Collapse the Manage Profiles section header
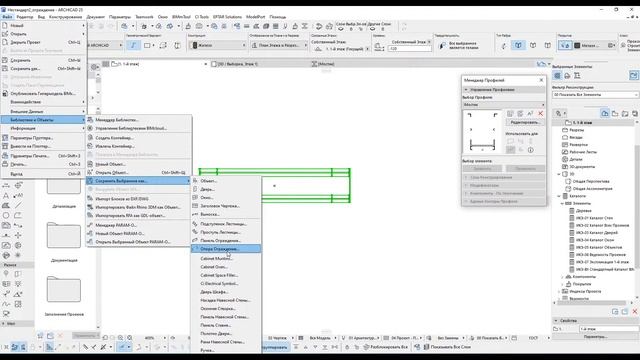The image size is (640, 360). tap(504, 89)
